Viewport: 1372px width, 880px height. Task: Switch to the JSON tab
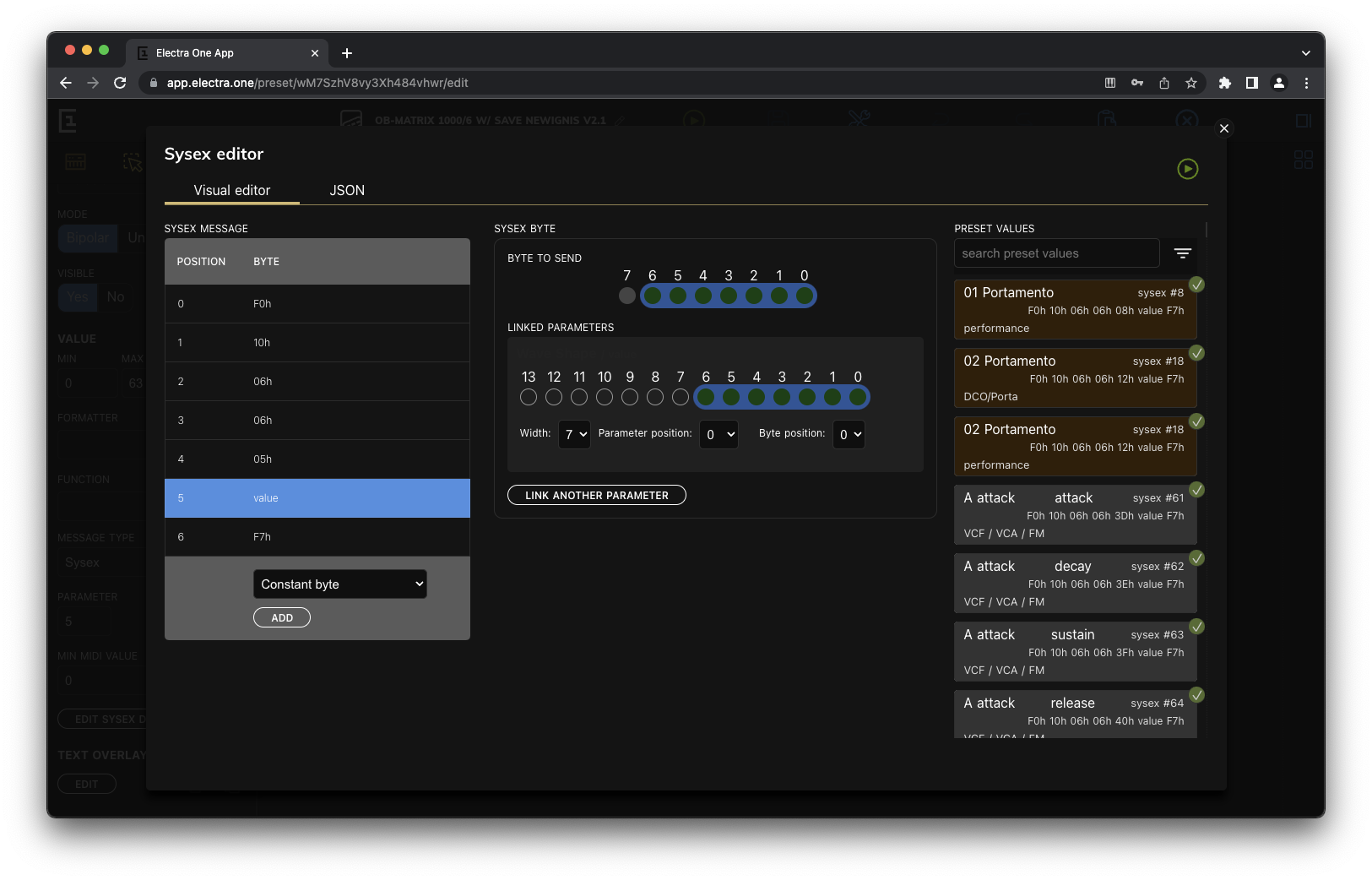[347, 191]
